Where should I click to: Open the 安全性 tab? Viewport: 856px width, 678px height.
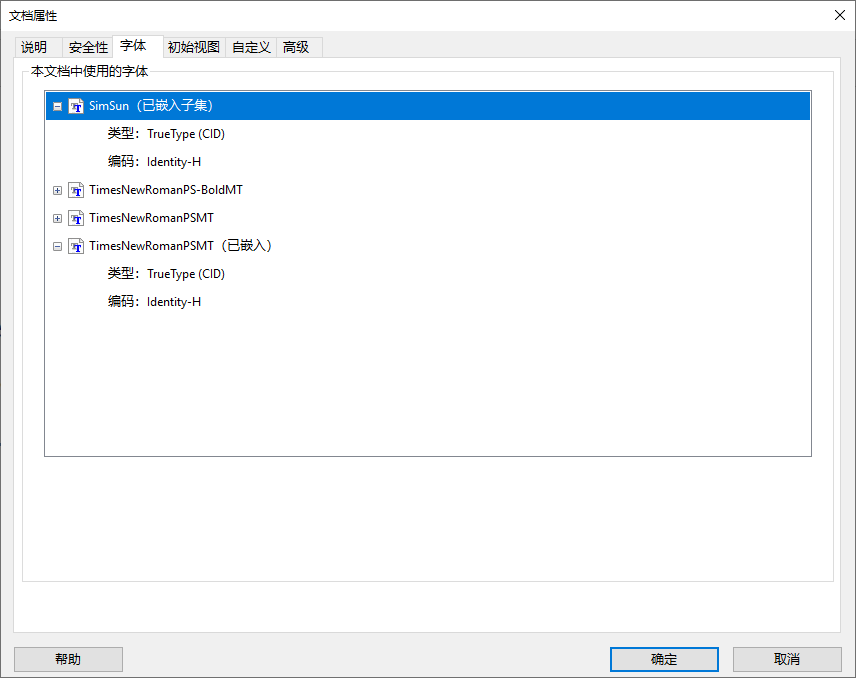88,47
